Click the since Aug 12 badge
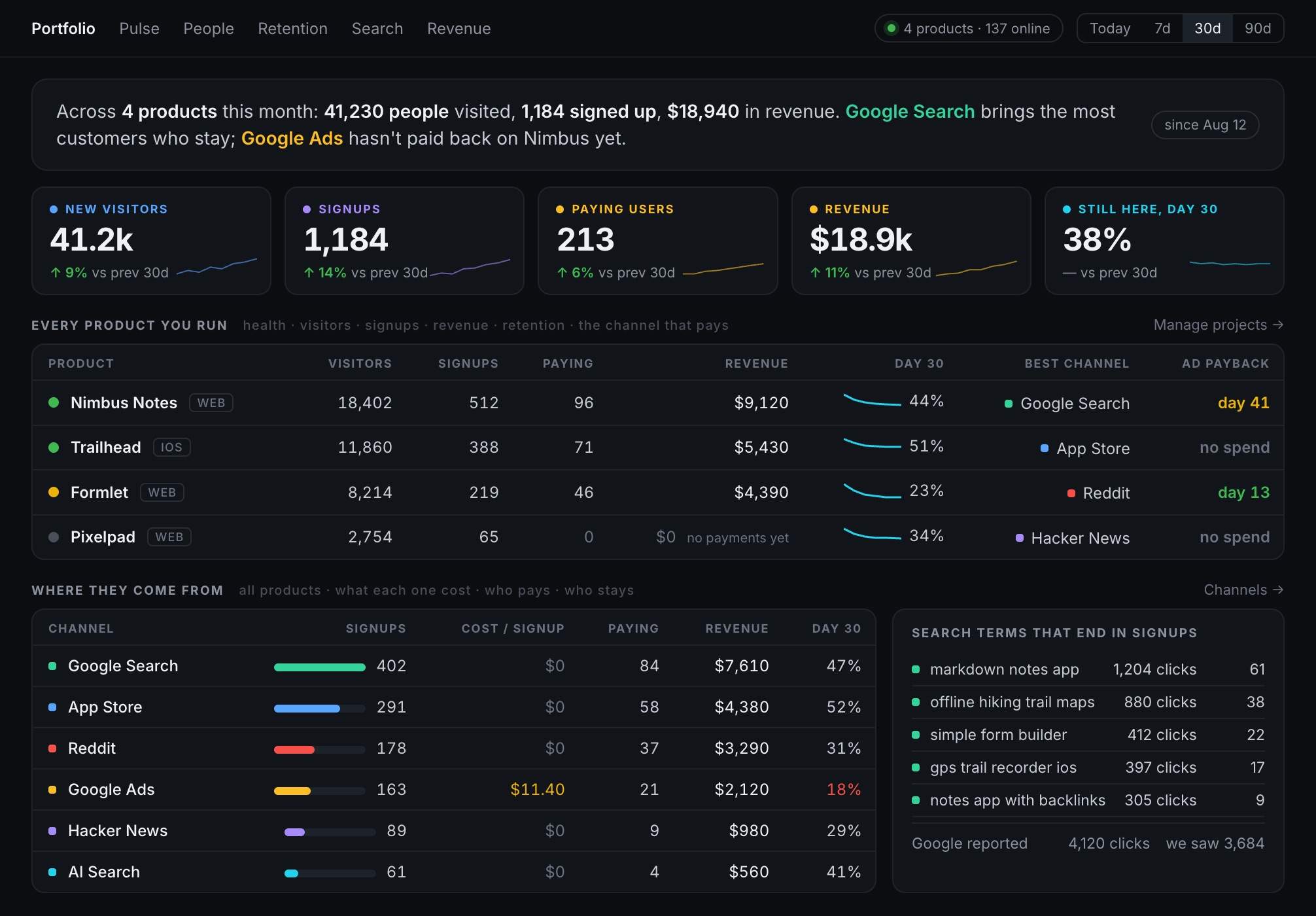The width and height of the screenshot is (1316, 916). [1205, 125]
